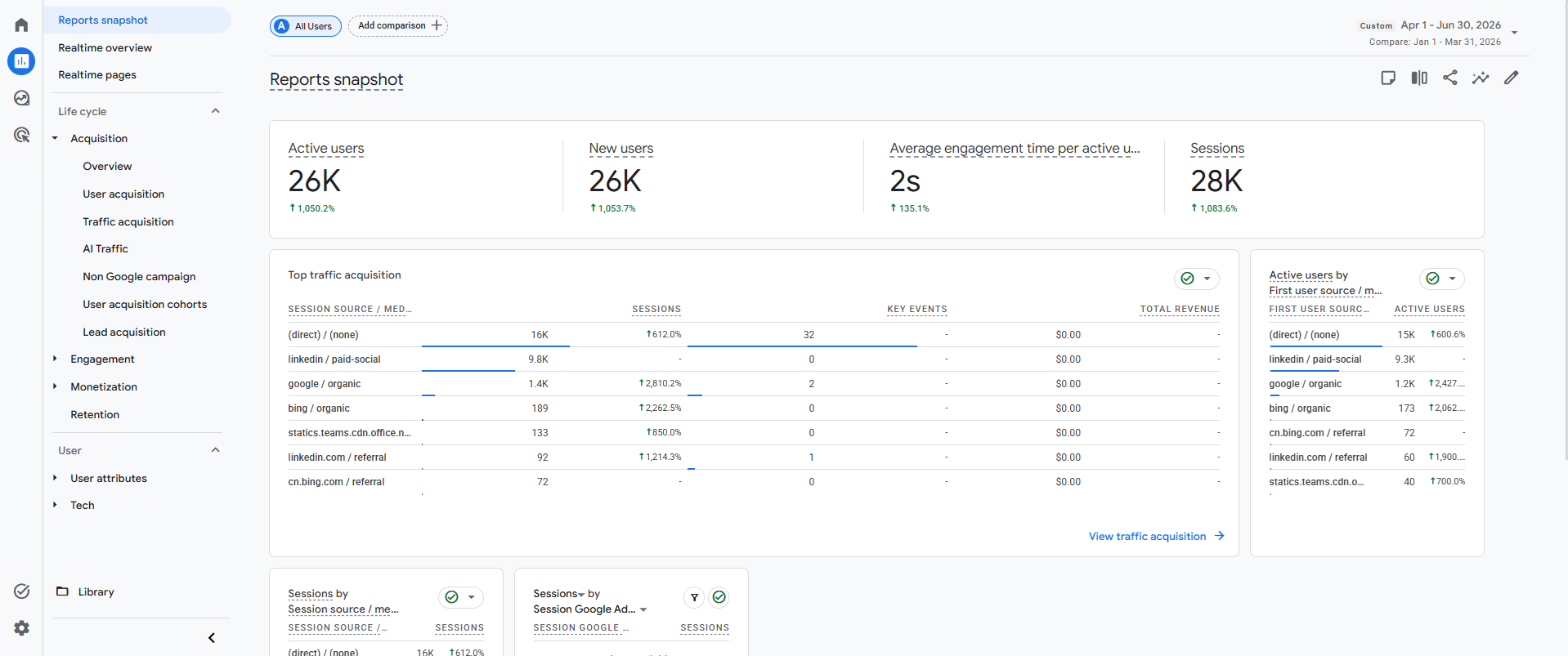1568x656 pixels.
Task: Click the checkmark circle icon above Admin gear
Action: (x=21, y=591)
